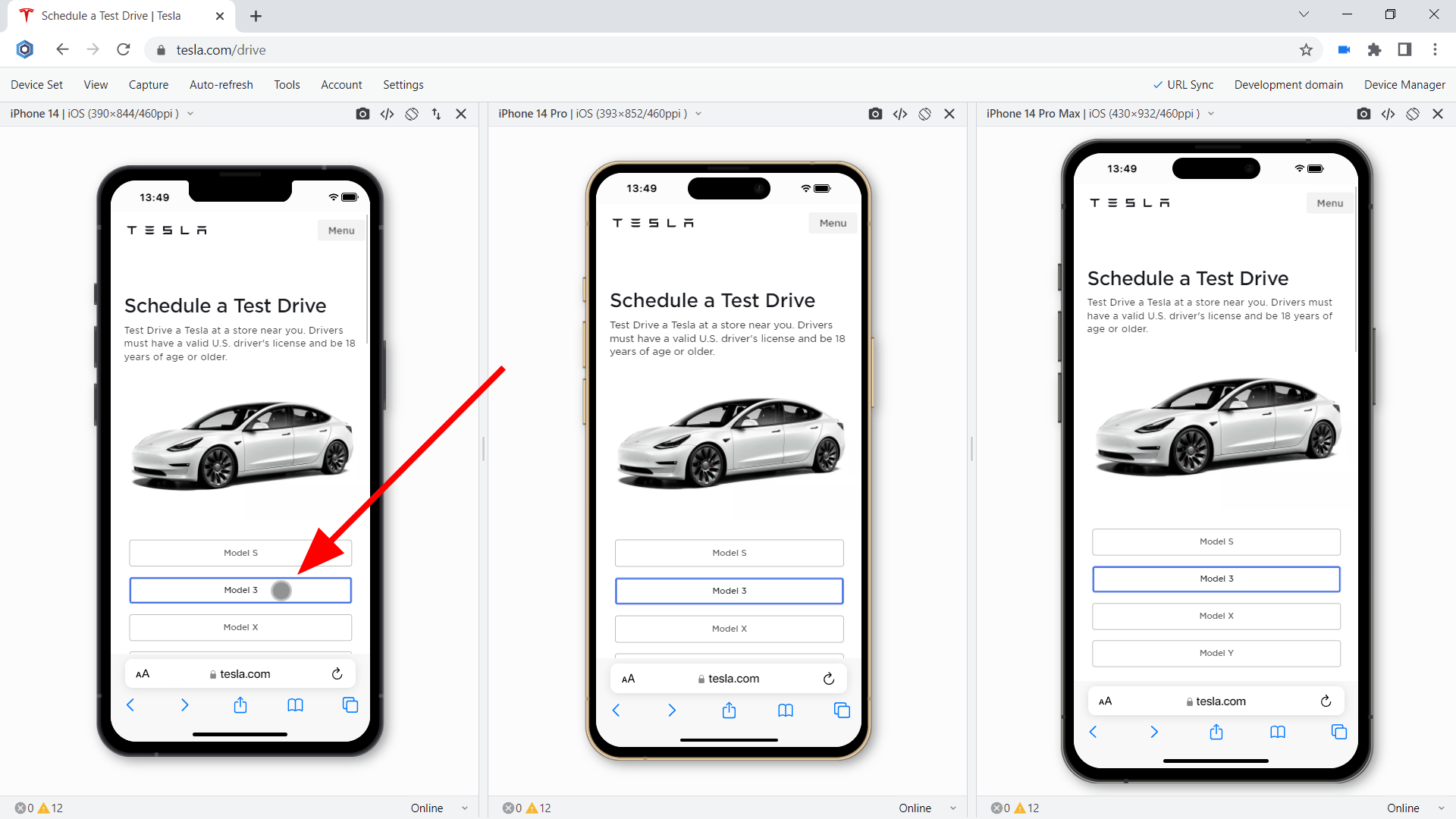The image size is (1456, 819).
Task: Open Chrome side panel icon
Action: [1404, 50]
